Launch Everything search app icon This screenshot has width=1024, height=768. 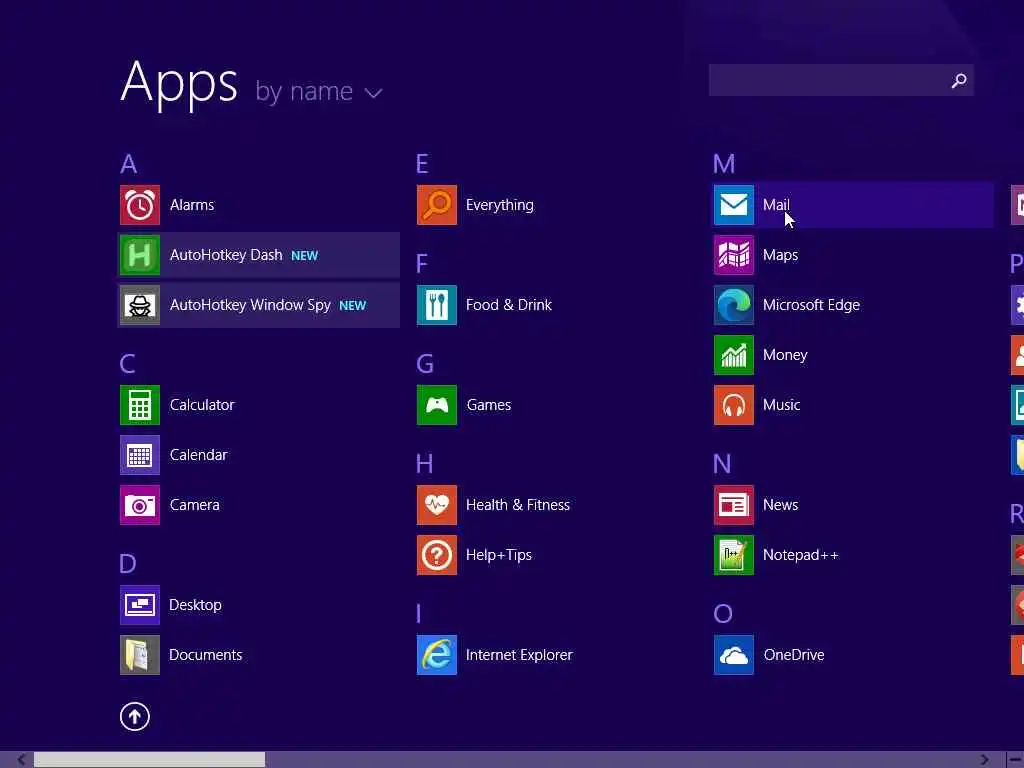[437, 205]
